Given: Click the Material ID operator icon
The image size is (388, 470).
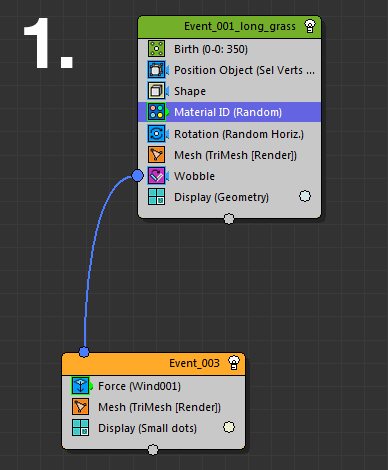Looking at the screenshot, I should 156,112.
